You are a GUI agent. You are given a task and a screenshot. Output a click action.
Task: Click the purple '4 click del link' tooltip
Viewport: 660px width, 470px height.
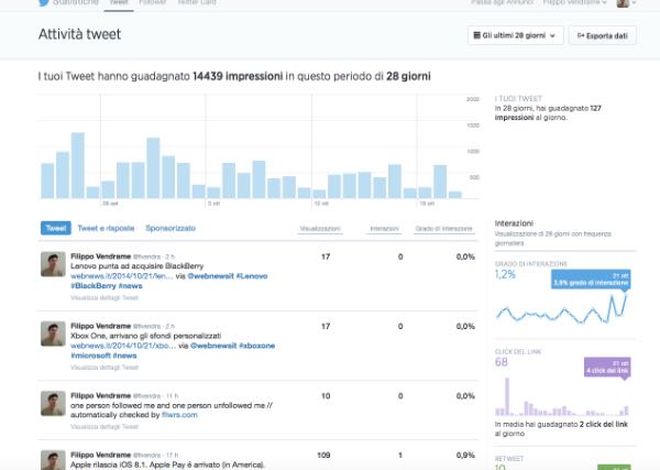coord(607,367)
